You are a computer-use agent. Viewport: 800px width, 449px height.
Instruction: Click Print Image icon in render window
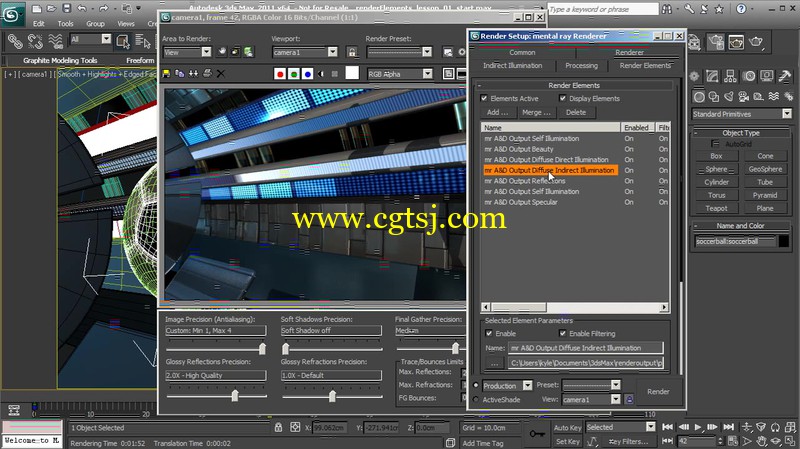pos(207,74)
